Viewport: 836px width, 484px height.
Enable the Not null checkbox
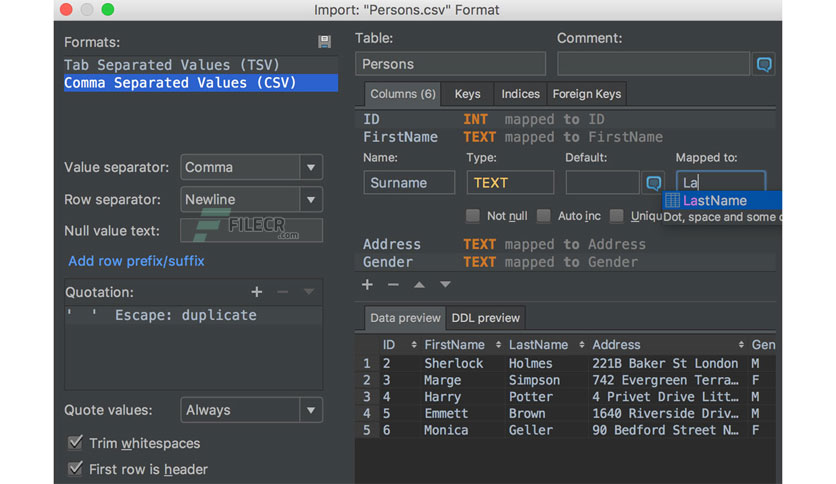tap(472, 215)
